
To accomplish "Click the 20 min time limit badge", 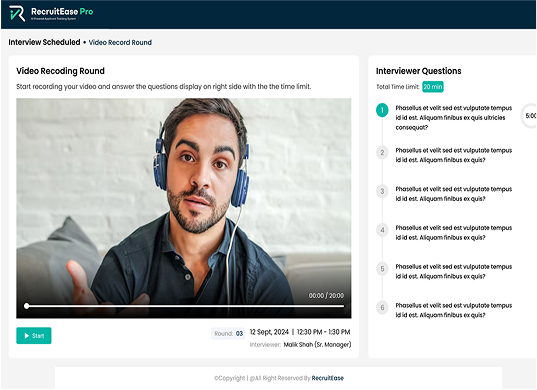I will click(433, 87).
